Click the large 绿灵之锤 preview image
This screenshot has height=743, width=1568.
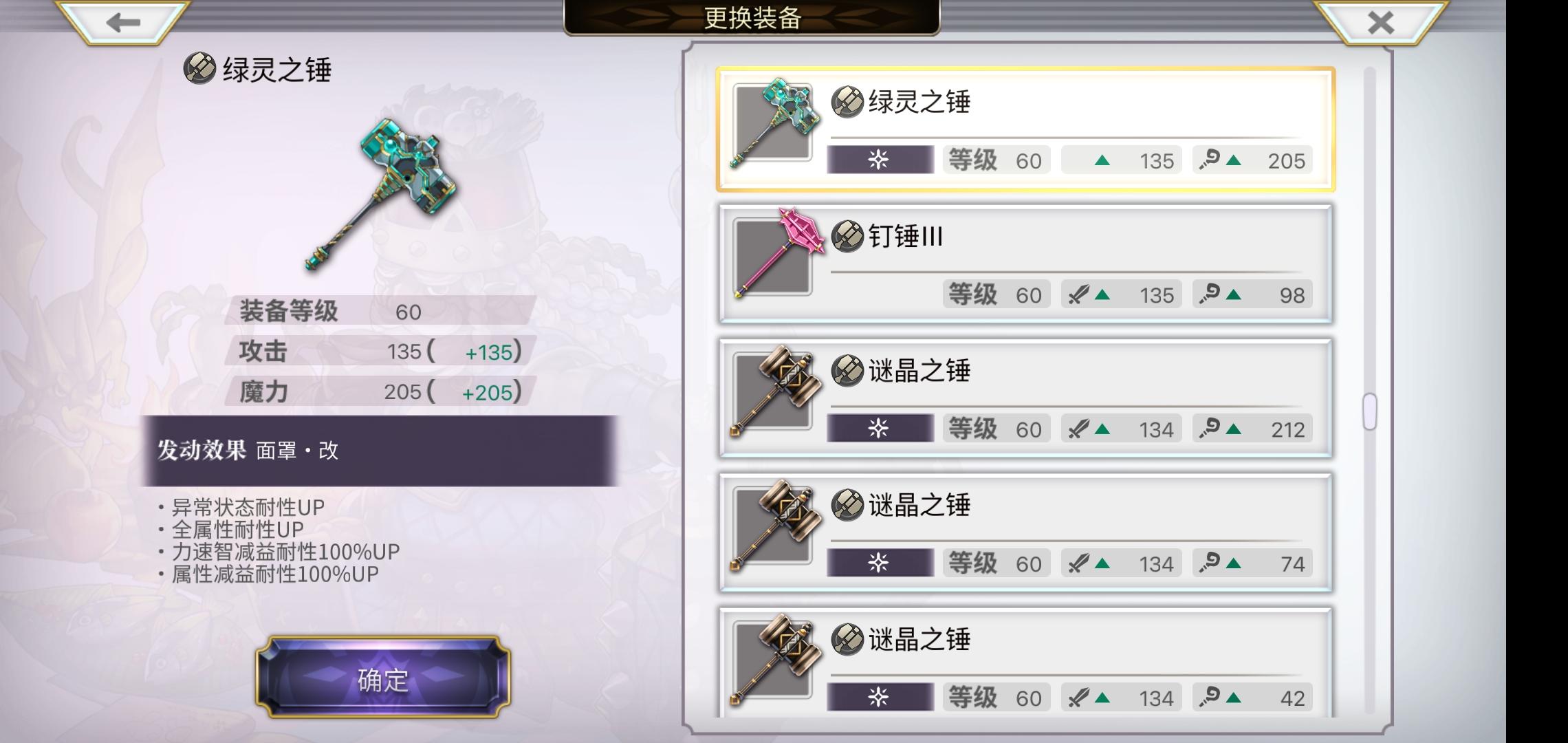pyautogui.click(x=380, y=193)
